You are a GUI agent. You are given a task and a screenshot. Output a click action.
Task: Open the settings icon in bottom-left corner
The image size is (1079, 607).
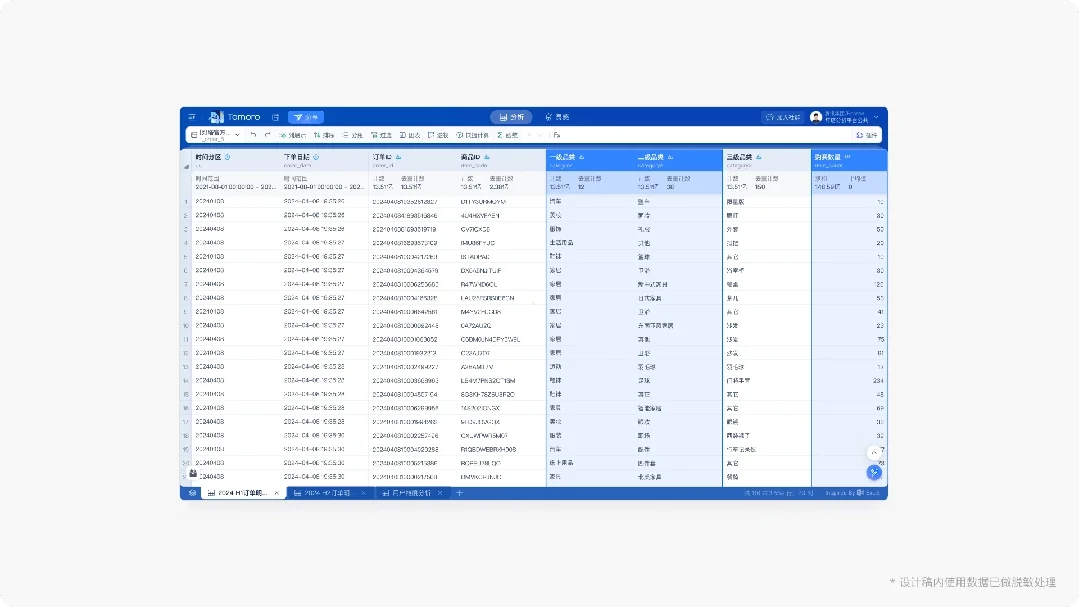[192, 493]
